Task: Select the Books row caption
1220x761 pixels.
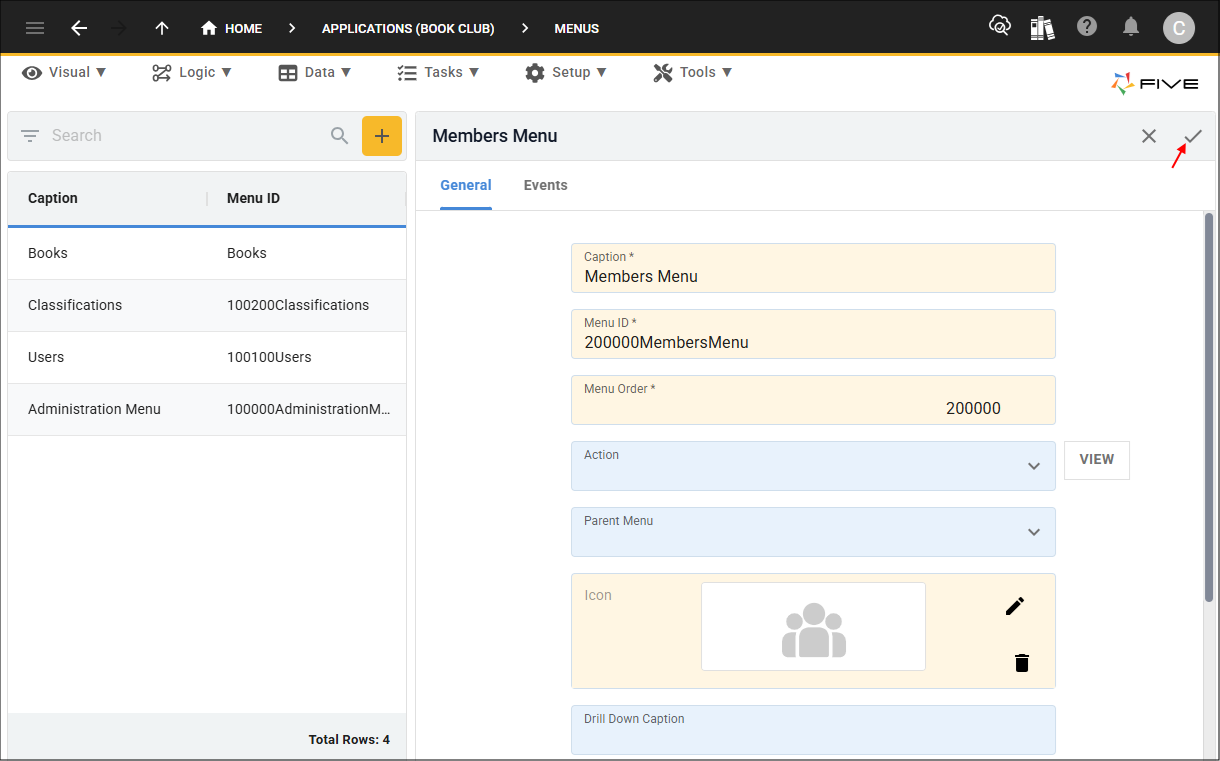Action: 48,253
